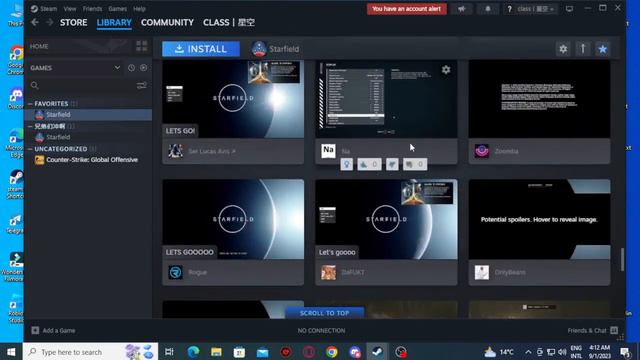Open comments on Na's screenshot
This screenshot has height=360, width=640.
pos(415,164)
